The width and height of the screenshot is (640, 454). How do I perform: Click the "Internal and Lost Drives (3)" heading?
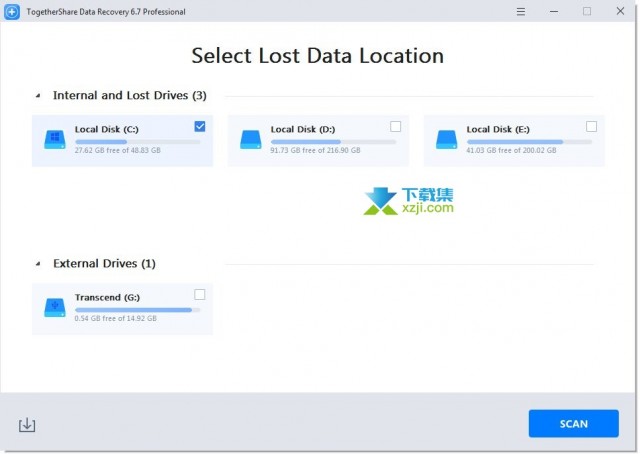point(130,96)
